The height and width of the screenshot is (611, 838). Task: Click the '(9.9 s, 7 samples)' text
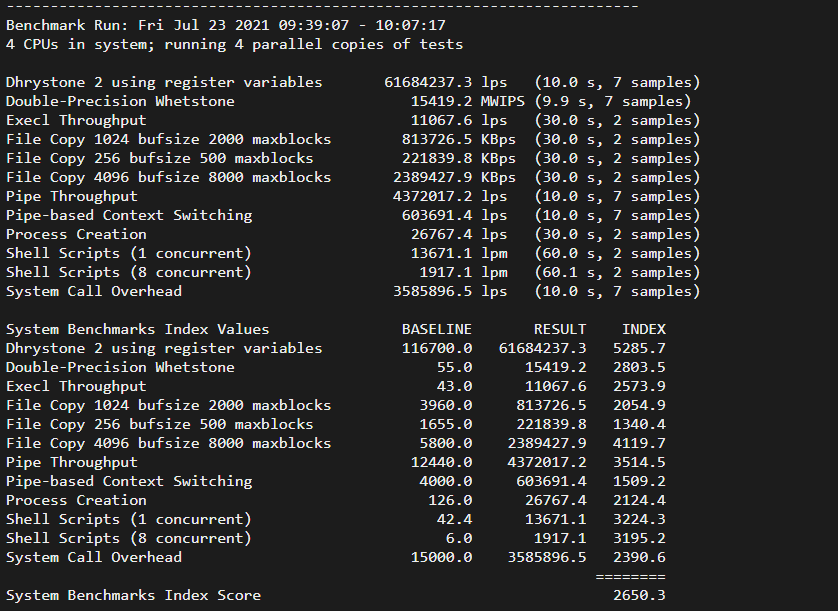click(x=612, y=102)
